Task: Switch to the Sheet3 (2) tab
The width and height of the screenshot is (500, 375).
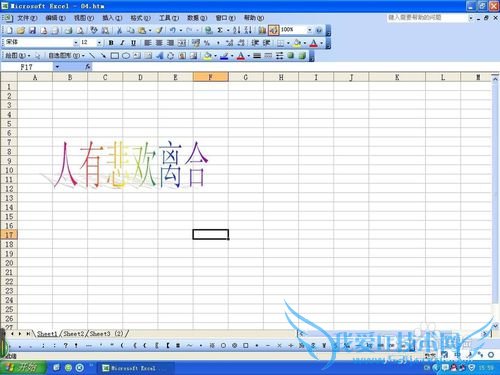Action: coord(106,334)
